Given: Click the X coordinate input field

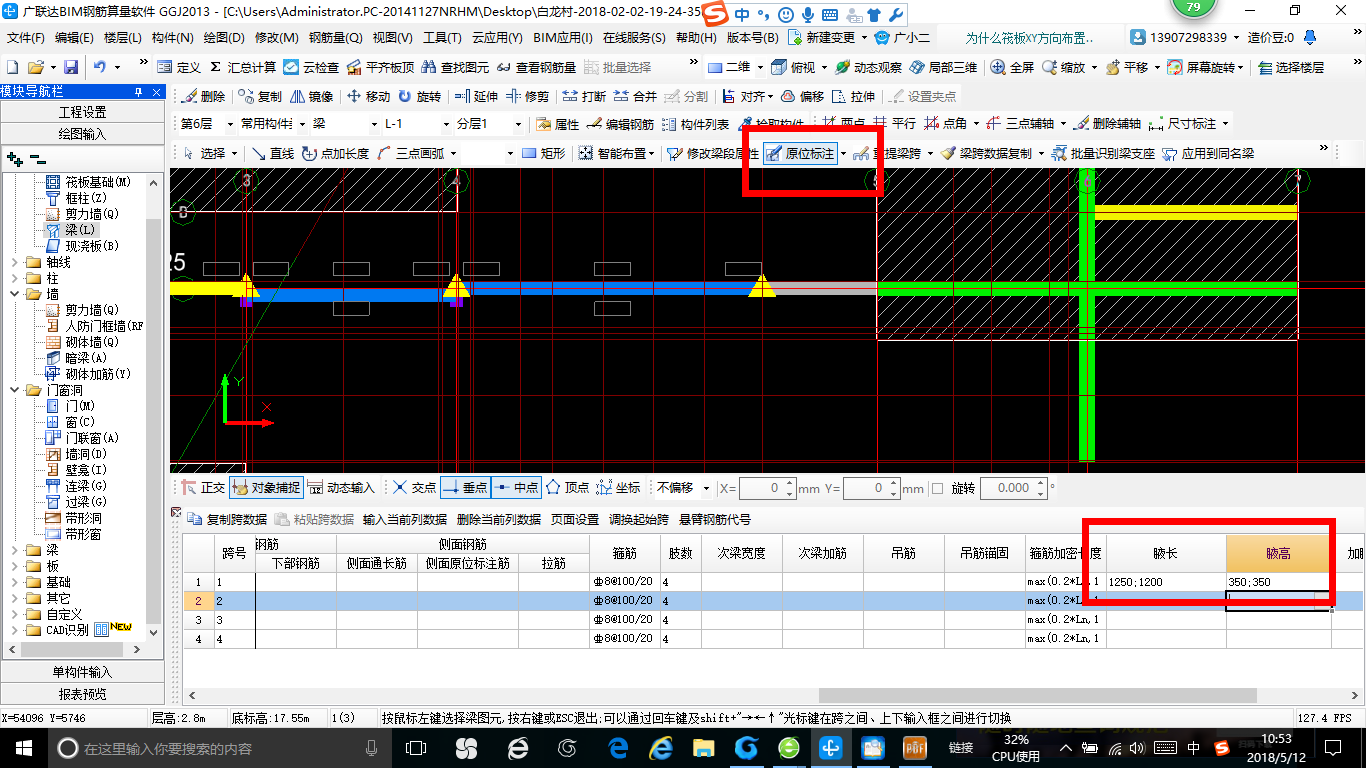Looking at the screenshot, I should [x=767, y=488].
